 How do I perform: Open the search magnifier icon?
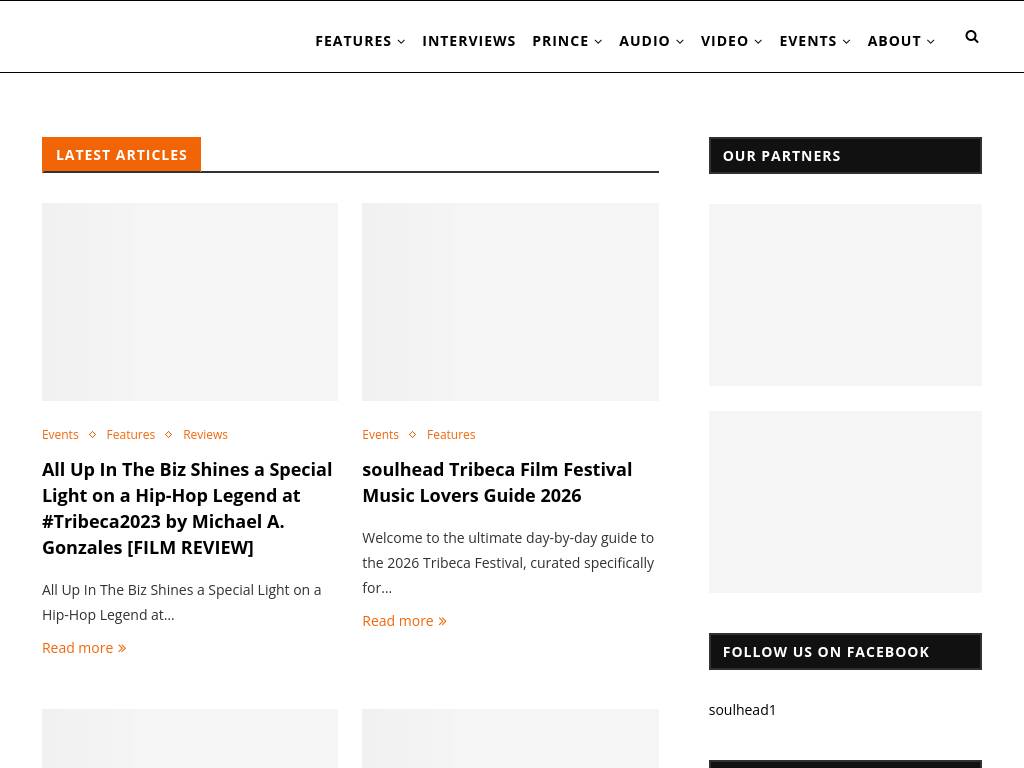(x=972, y=37)
